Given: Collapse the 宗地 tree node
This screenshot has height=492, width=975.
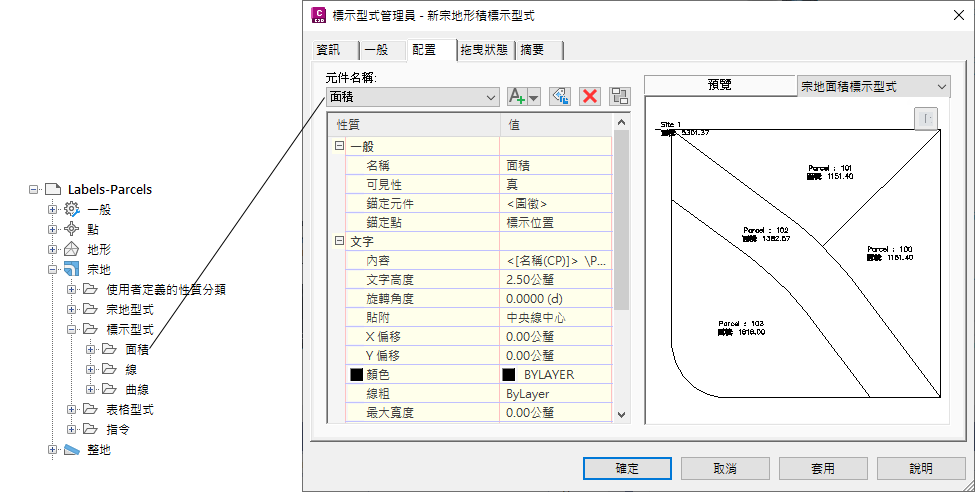Looking at the screenshot, I should [x=53, y=269].
